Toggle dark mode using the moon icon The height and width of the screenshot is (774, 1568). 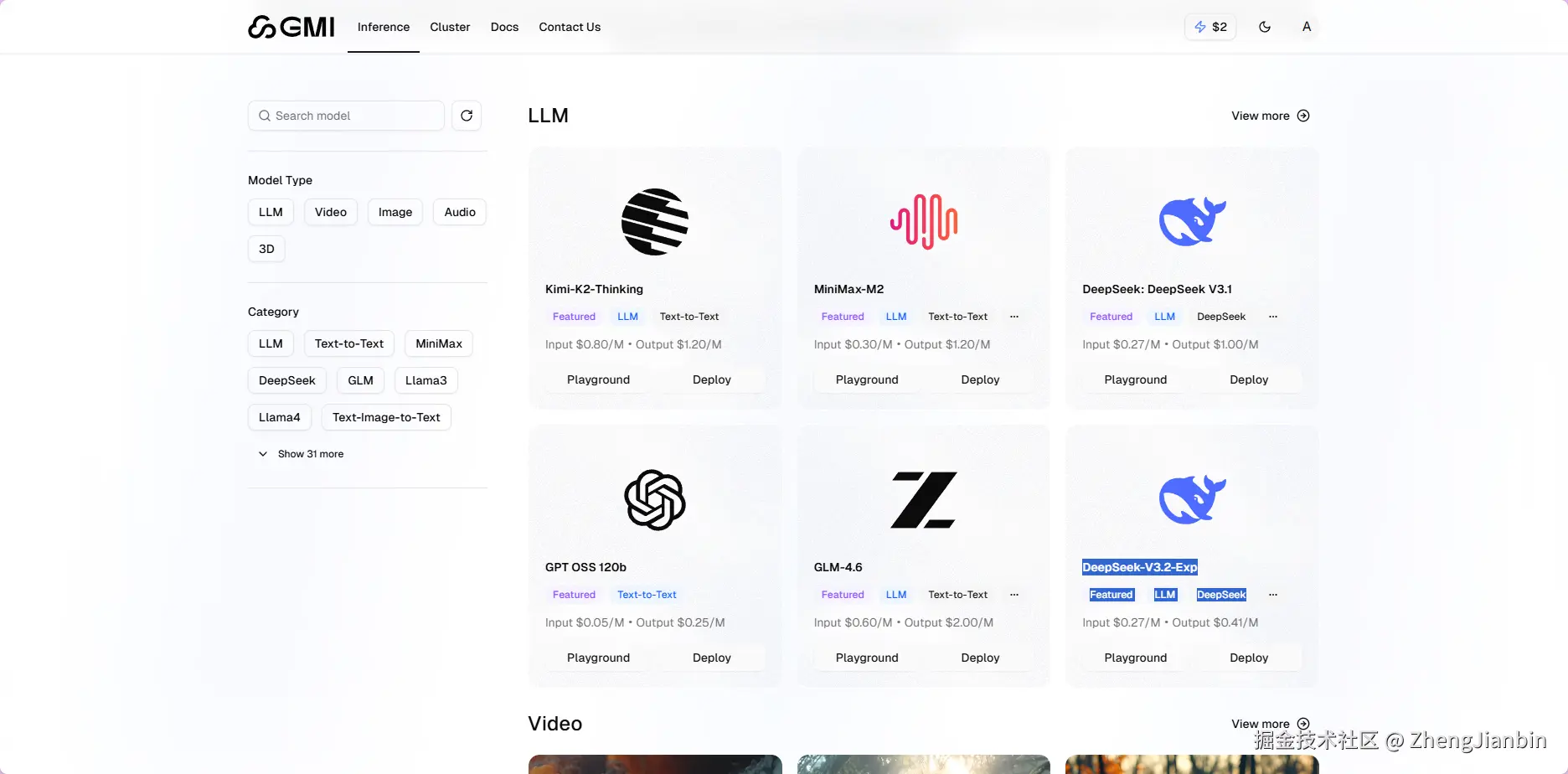(1265, 27)
